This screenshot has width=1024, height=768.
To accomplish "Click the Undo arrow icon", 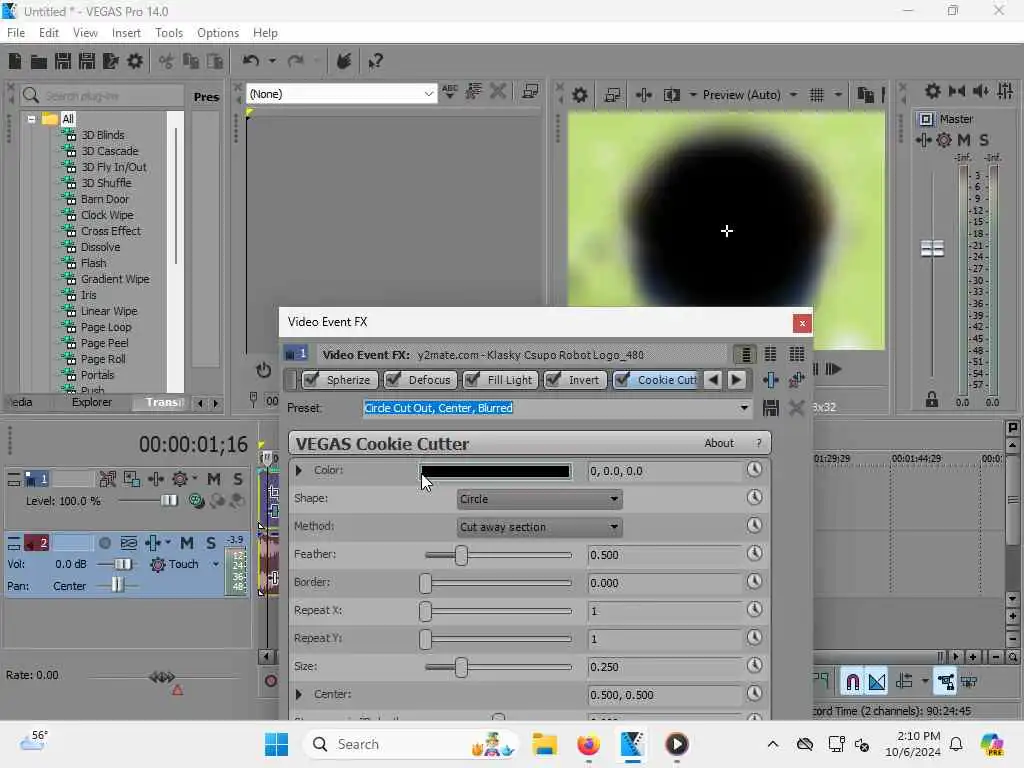I will tap(251, 61).
